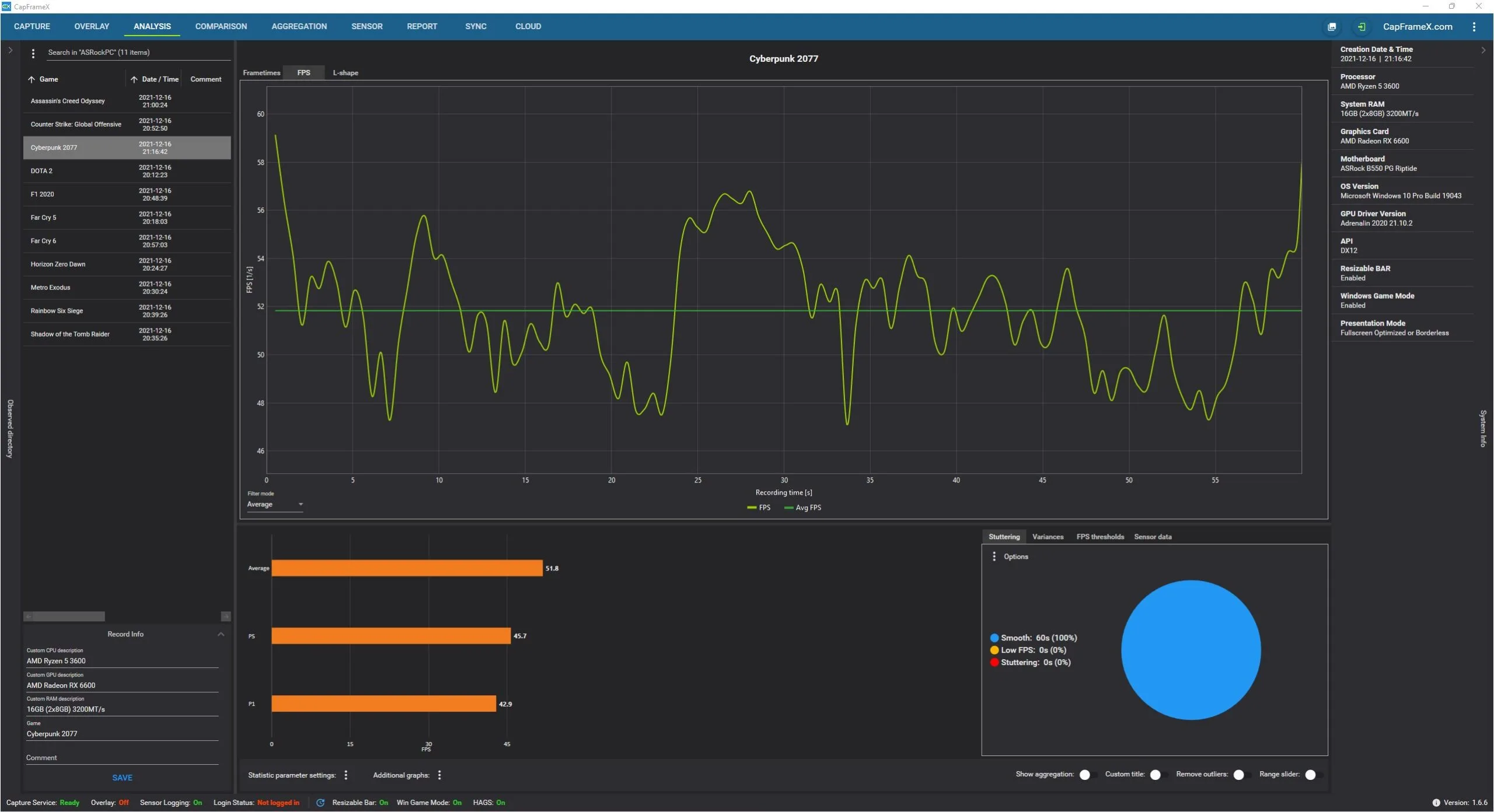This screenshot has width=1494, height=812.
Task: Select the SYNC tab
Action: [x=476, y=27]
